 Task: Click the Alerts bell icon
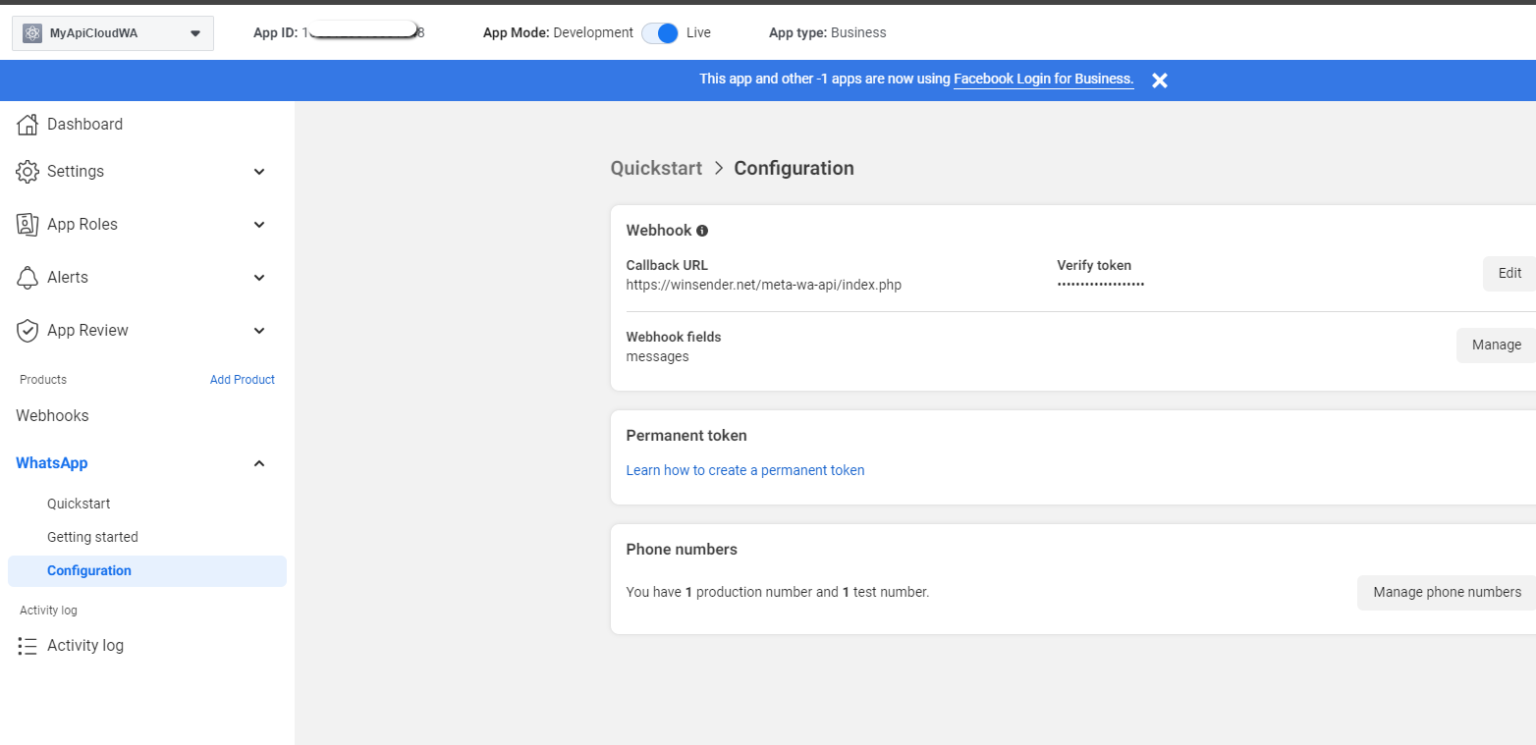(27, 277)
